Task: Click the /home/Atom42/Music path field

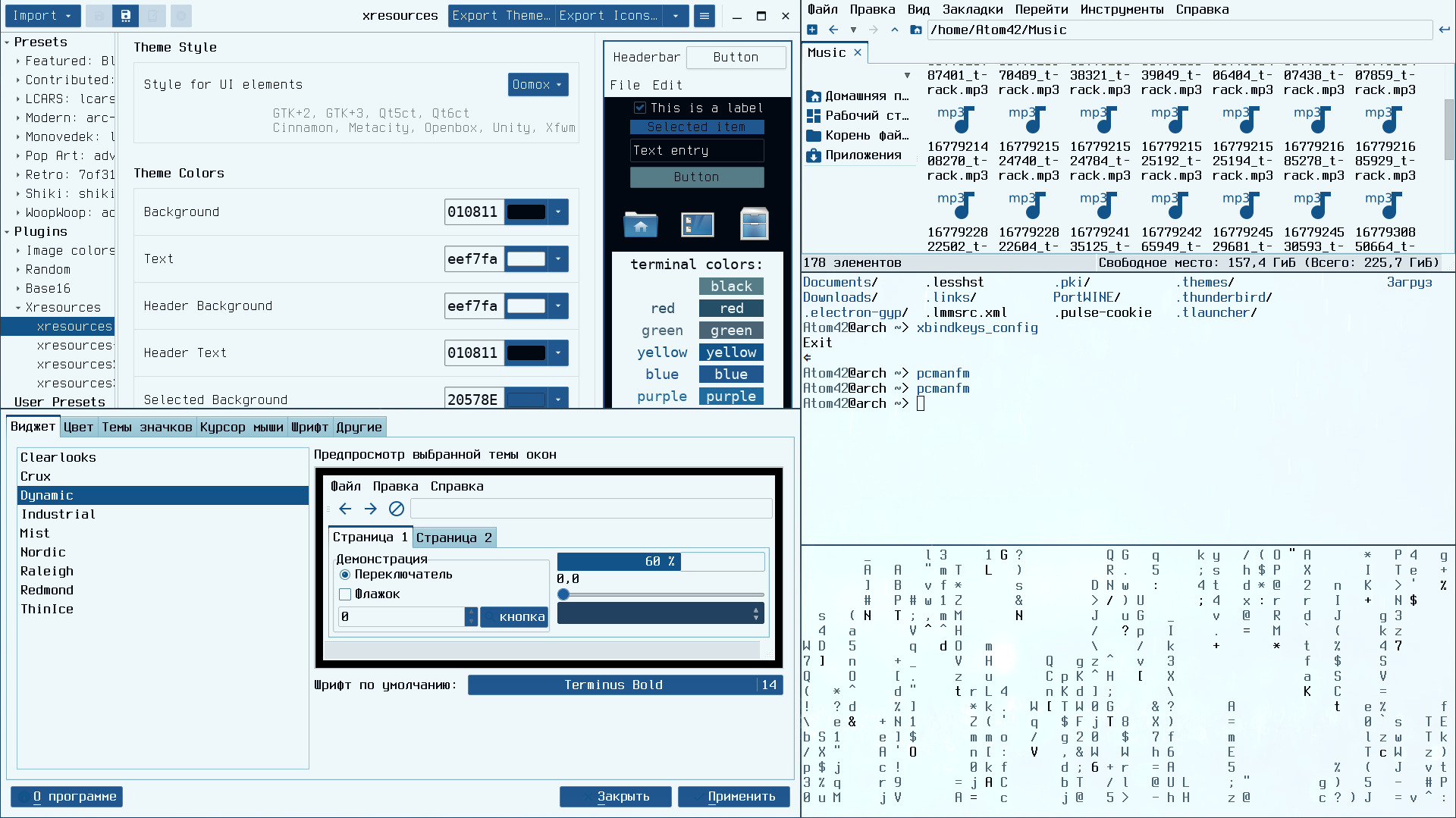Action: pyautogui.click(x=1179, y=30)
